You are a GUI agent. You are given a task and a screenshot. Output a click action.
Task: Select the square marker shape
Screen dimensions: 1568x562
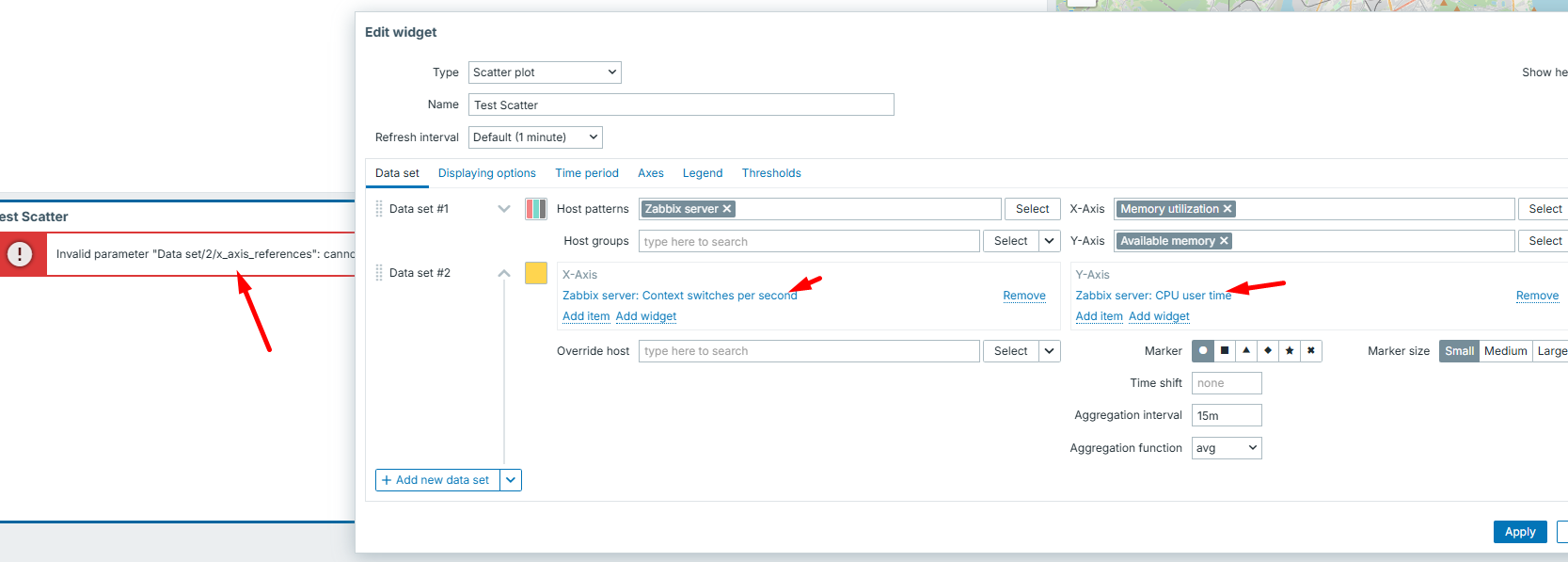(x=1225, y=351)
